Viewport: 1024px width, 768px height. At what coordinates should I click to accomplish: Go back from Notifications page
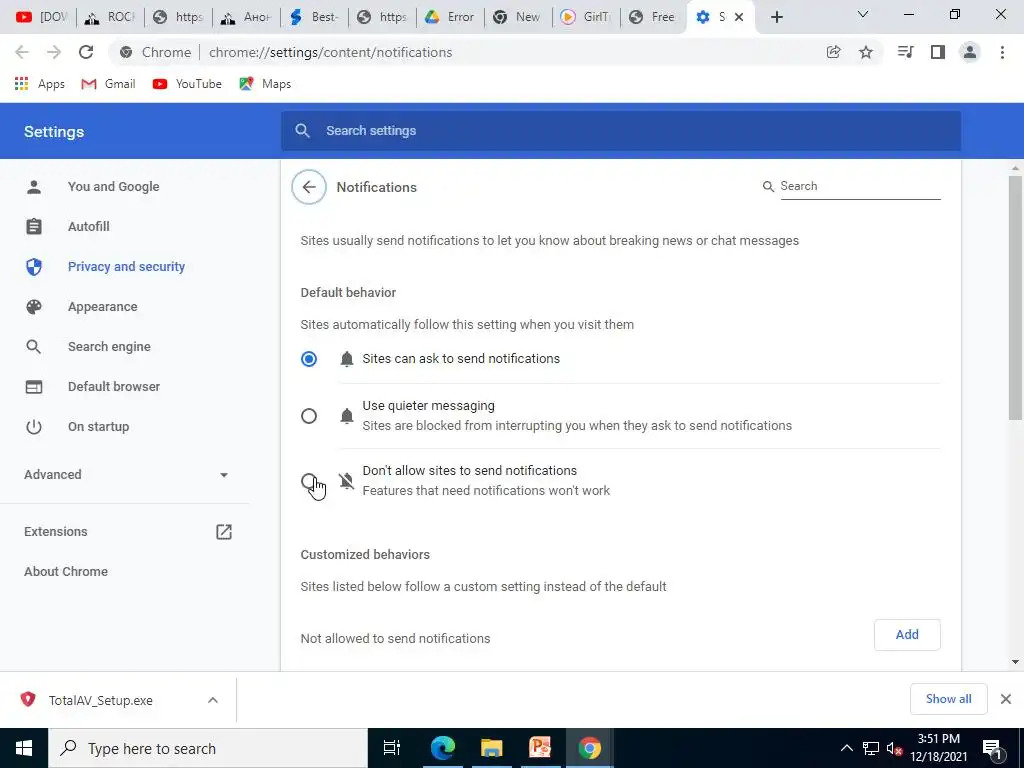pos(309,187)
